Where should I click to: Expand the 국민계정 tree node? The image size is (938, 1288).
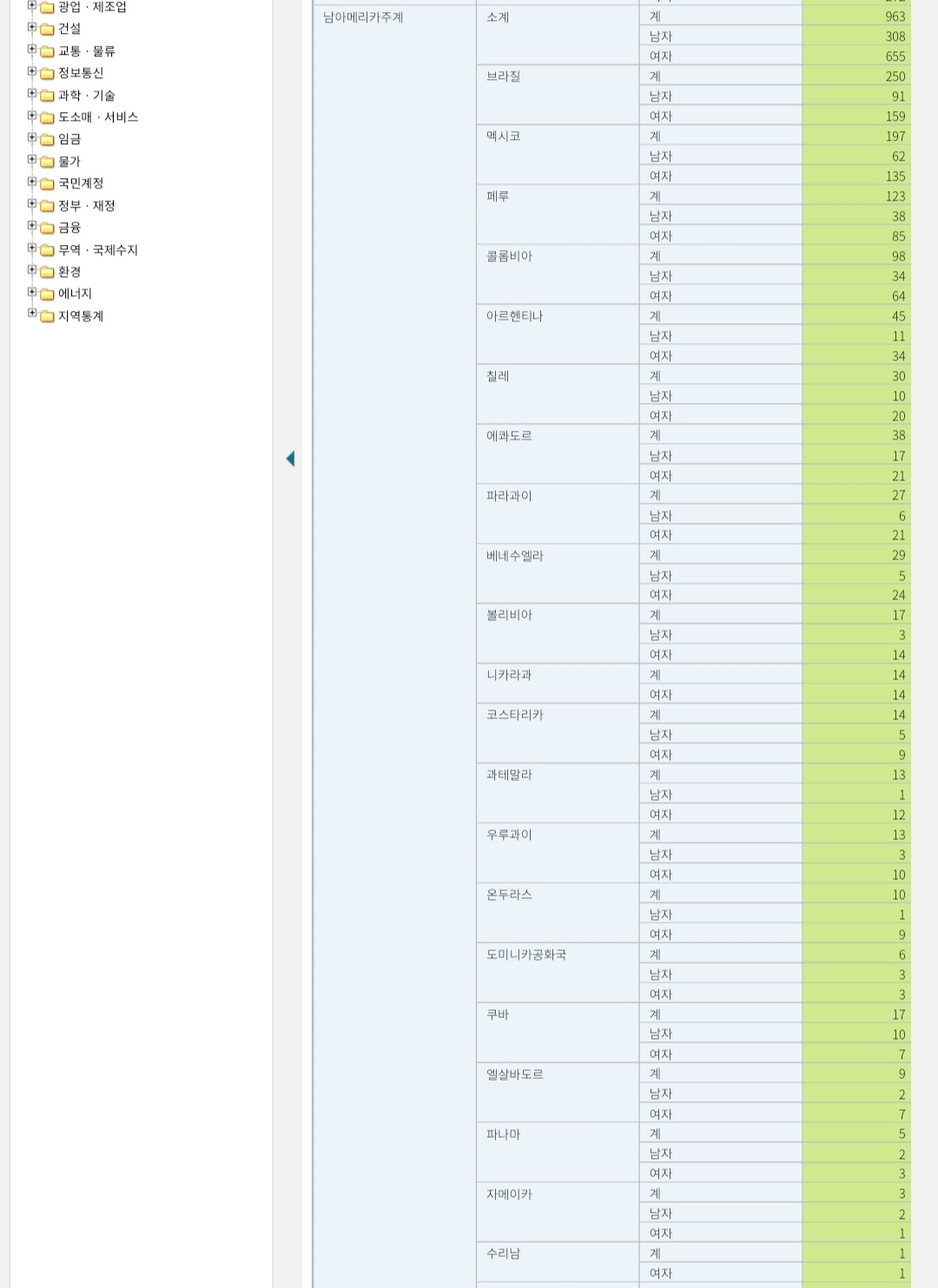pyautogui.click(x=32, y=182)
